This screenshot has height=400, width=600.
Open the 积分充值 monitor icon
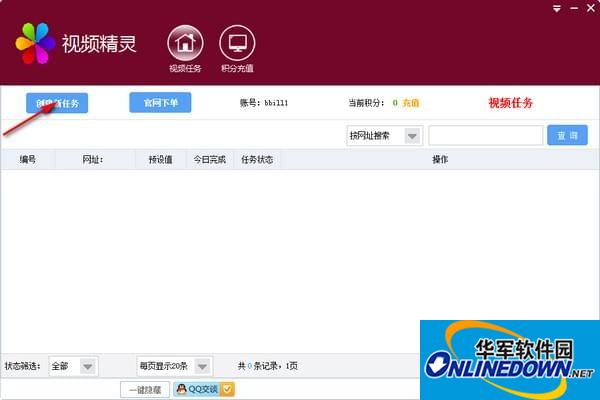coord(237,43)
